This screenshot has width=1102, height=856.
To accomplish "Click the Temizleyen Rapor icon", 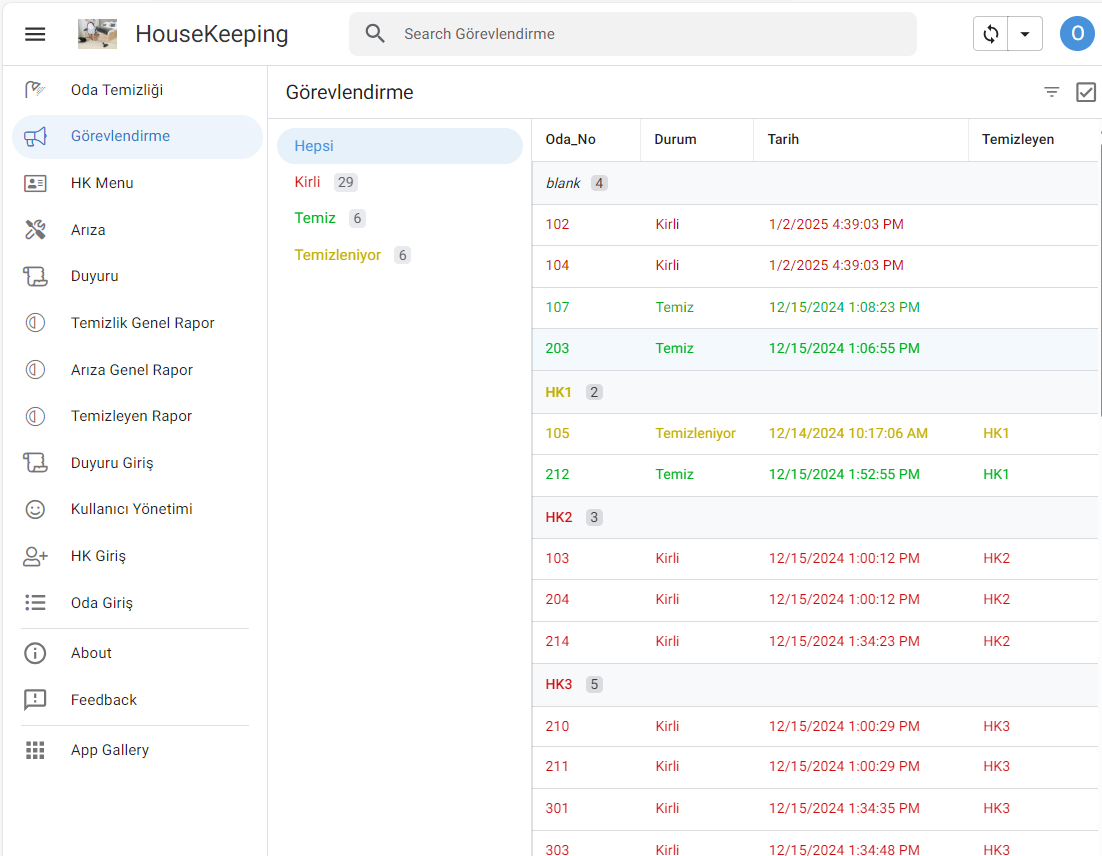I will click(35, 416).
